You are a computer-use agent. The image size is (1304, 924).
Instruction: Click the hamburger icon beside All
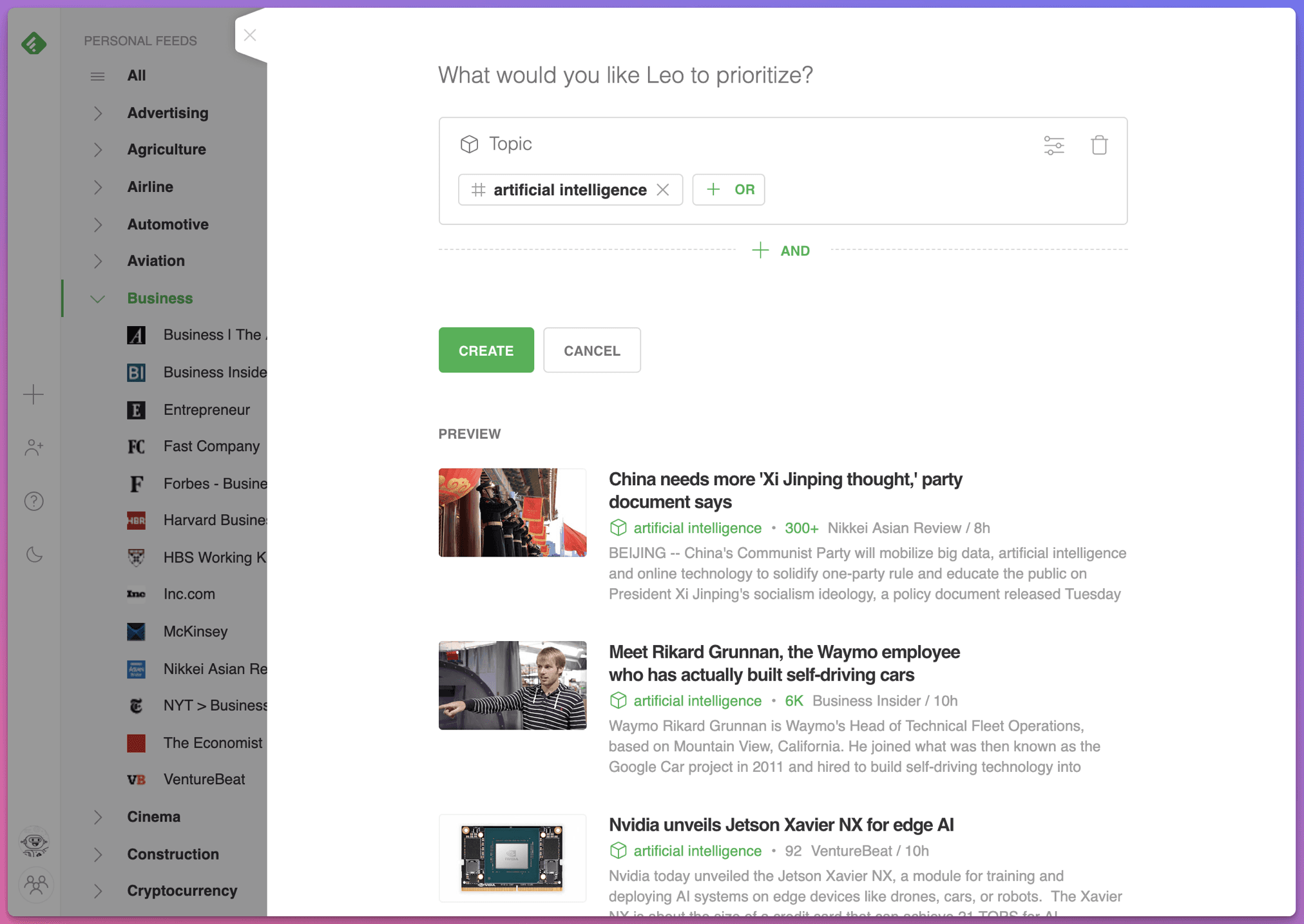(97, 77)
